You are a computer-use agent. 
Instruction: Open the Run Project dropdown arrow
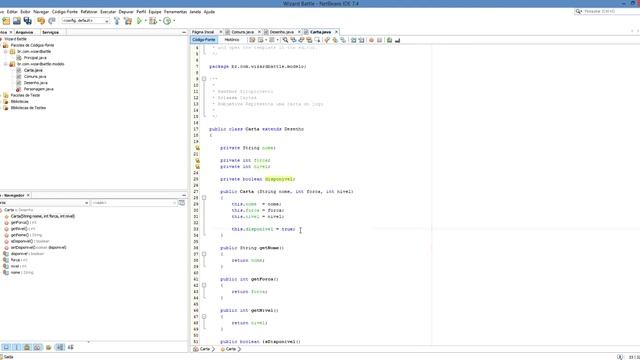point(146,21)
